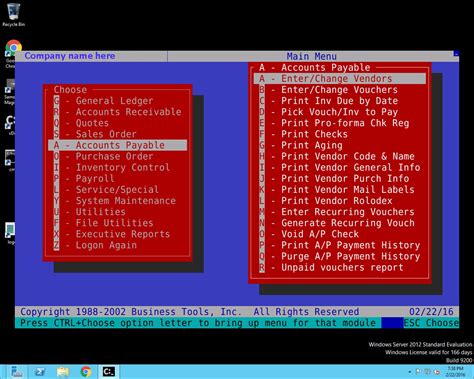Image resolution: width=474 pixels, height=379 pixels.
Task: Click the Press CTRL+Choose hint line
Action: click(x=198, y=323)
